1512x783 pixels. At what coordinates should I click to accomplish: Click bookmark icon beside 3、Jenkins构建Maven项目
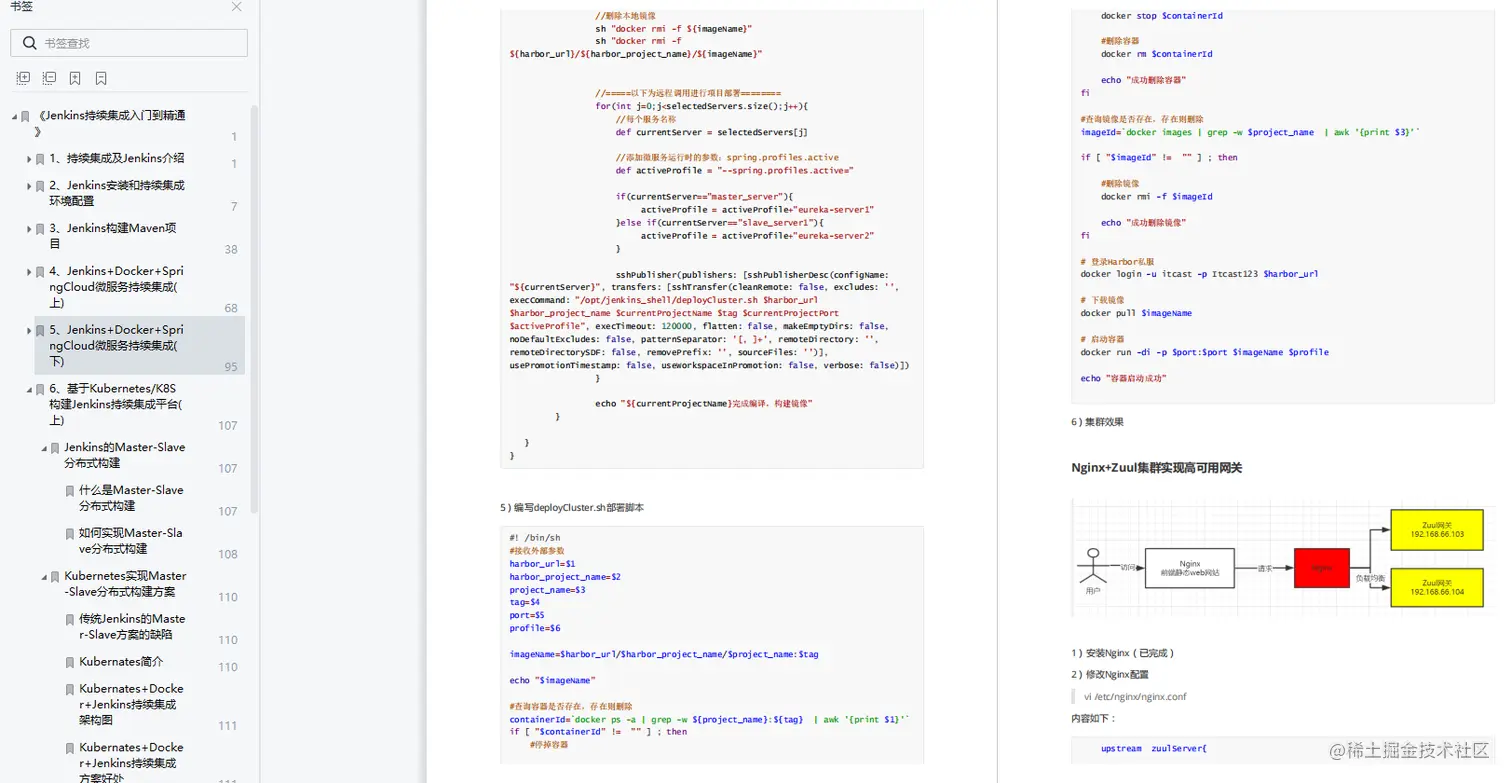pyautogui.click(x=40, y=230)
